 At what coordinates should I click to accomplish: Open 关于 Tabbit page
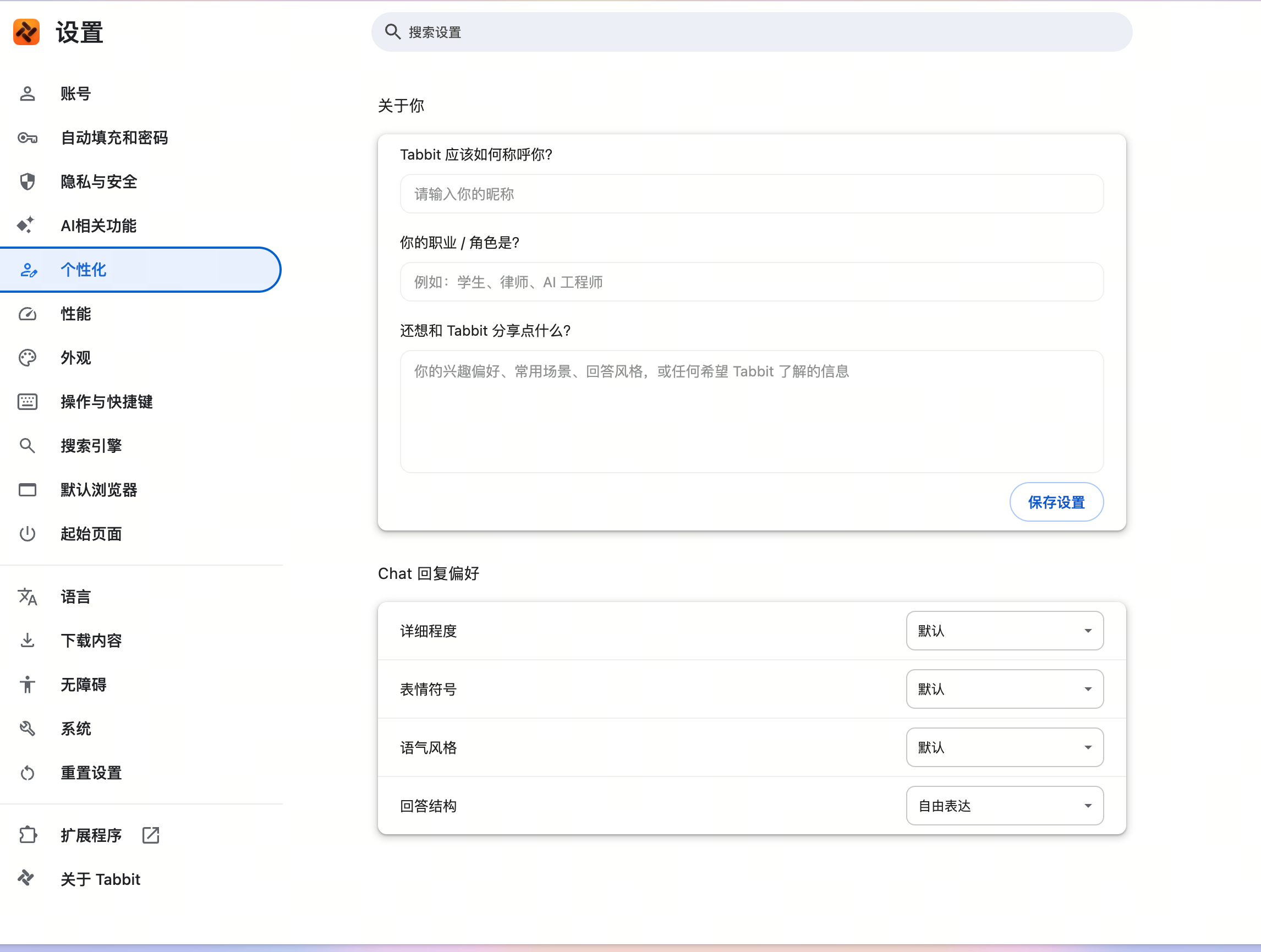[x=141, y=878]
